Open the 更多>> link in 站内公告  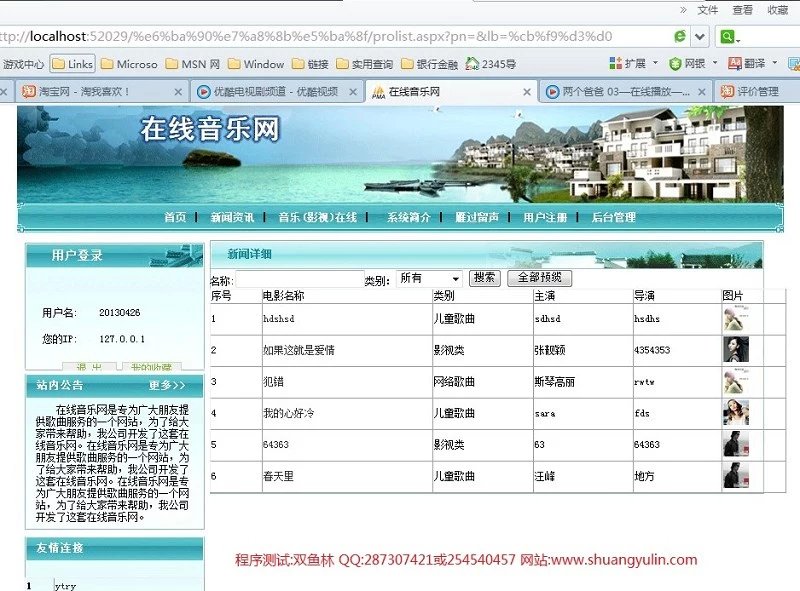click(167, 385)
